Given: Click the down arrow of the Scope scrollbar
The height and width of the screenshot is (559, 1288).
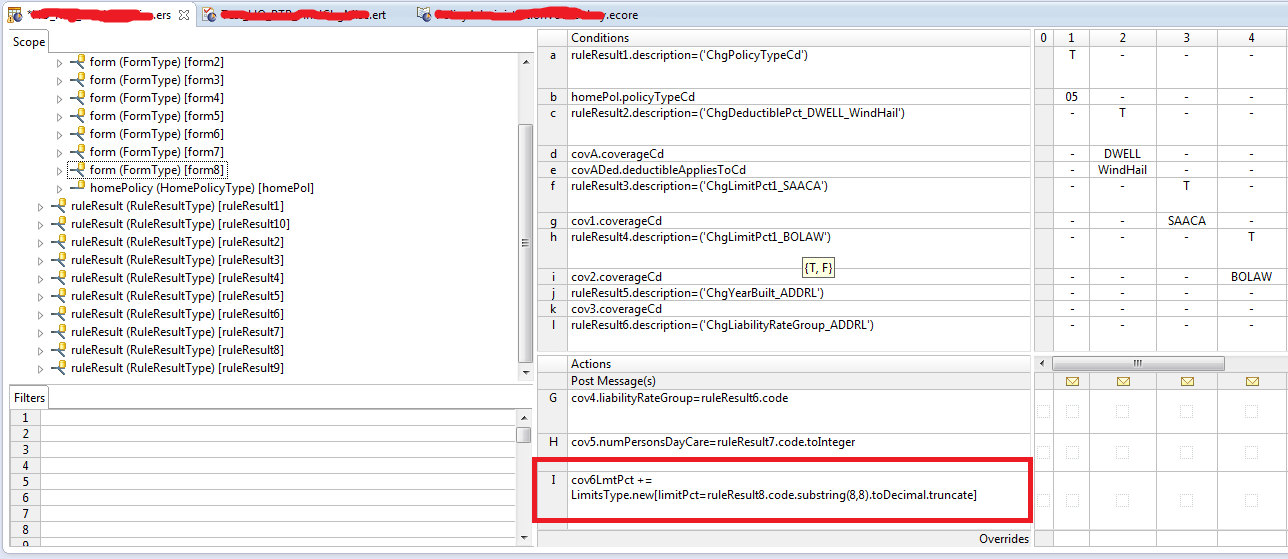Looking at the screenshot, I should pyautogui.click(x=525, y=372).
